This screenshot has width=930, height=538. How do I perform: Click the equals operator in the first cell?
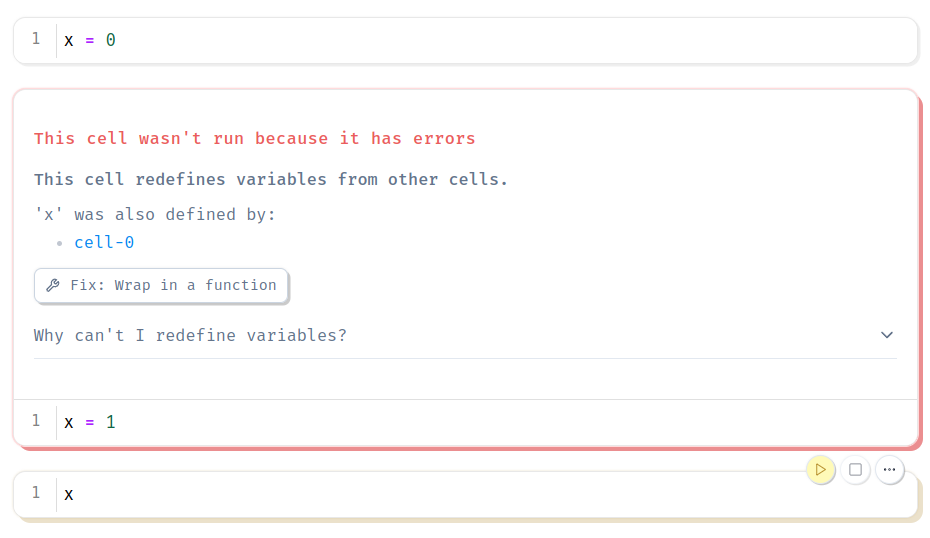coord(90,40)
